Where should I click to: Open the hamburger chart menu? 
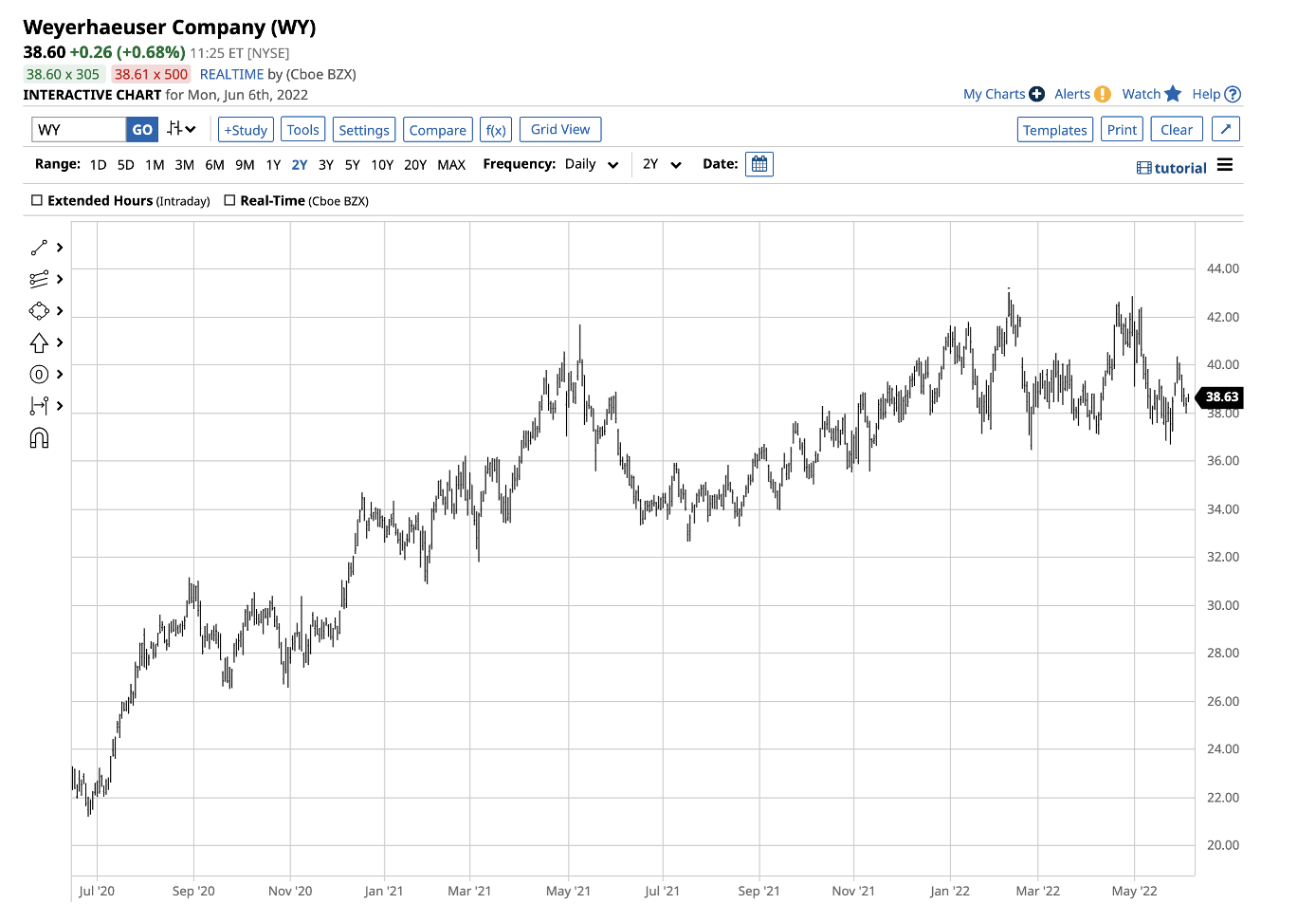[x=1225, y=165]
